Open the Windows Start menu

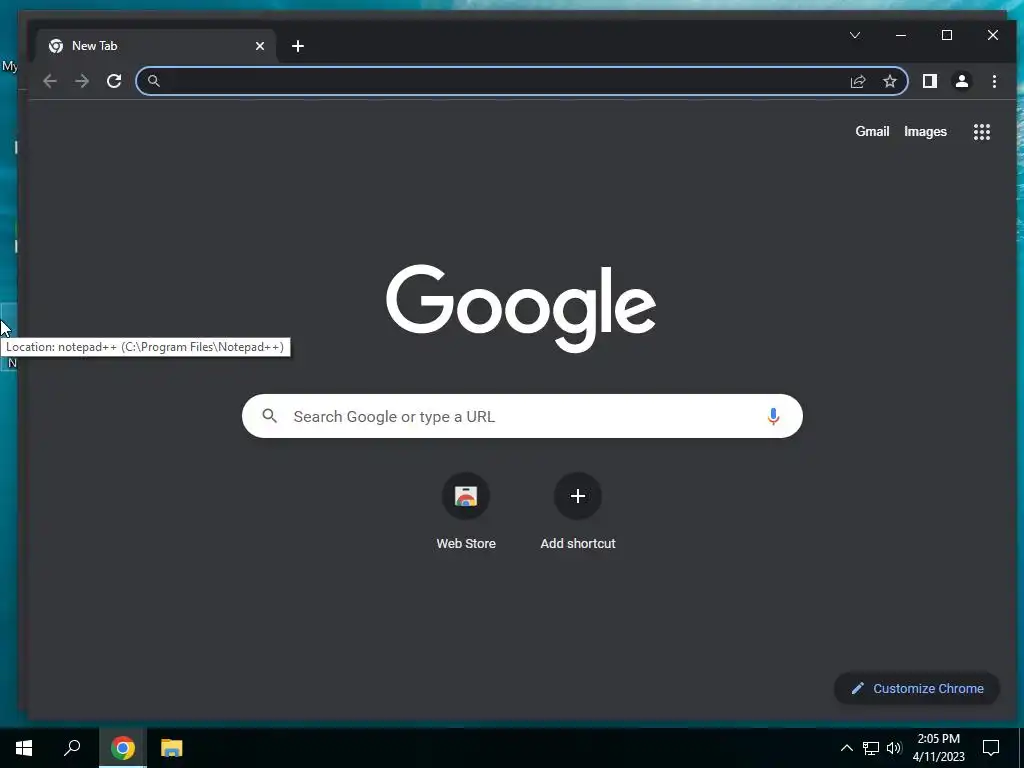(24, 748)
